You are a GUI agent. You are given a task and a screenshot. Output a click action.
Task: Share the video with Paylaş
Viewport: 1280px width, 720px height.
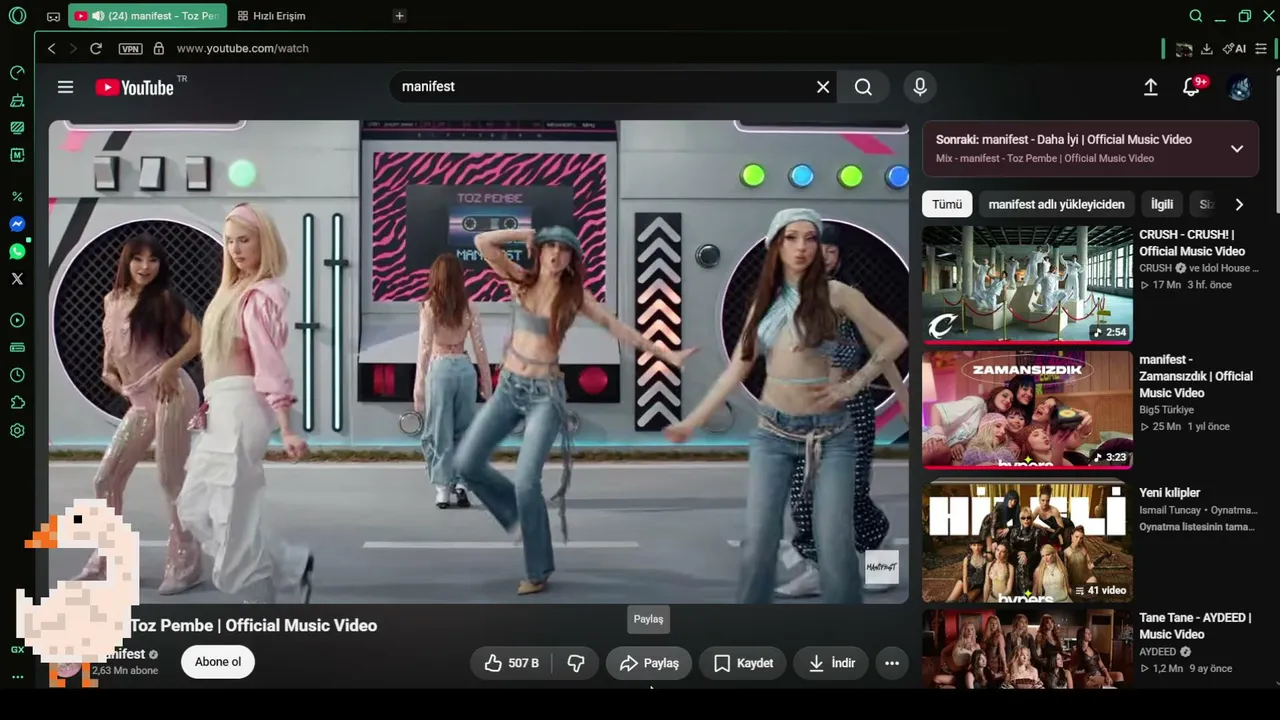point(649,663)
